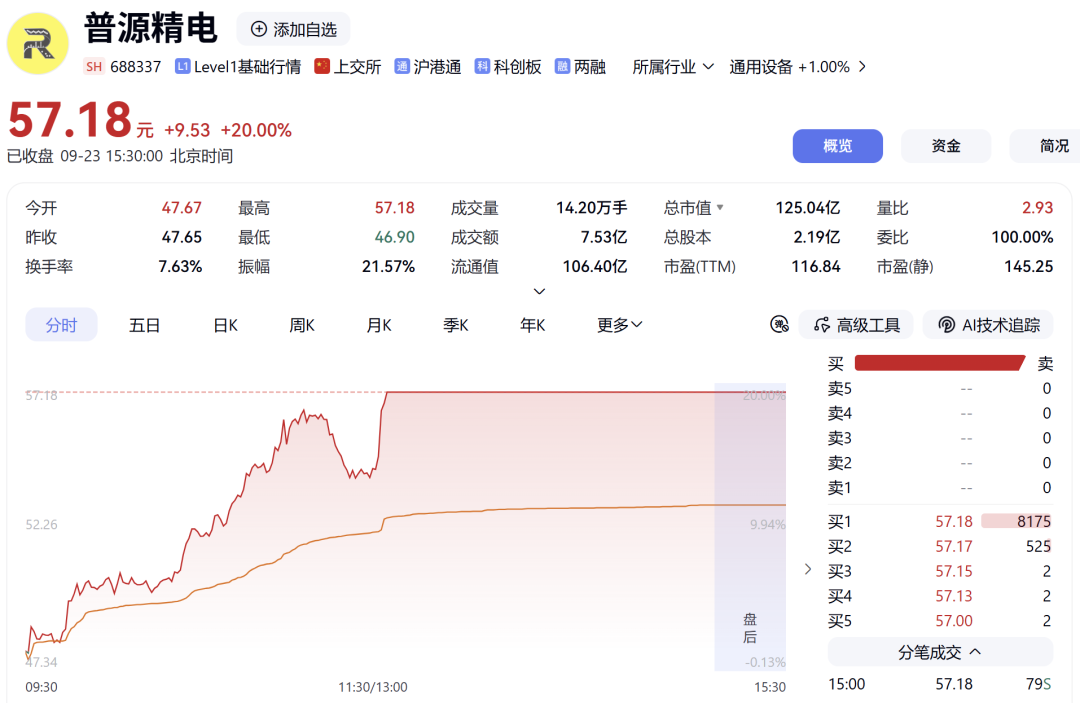Viewport: 1080px width, 703px height.
Task: Select the 年K chart tab
Action: [x=532, y=325]
